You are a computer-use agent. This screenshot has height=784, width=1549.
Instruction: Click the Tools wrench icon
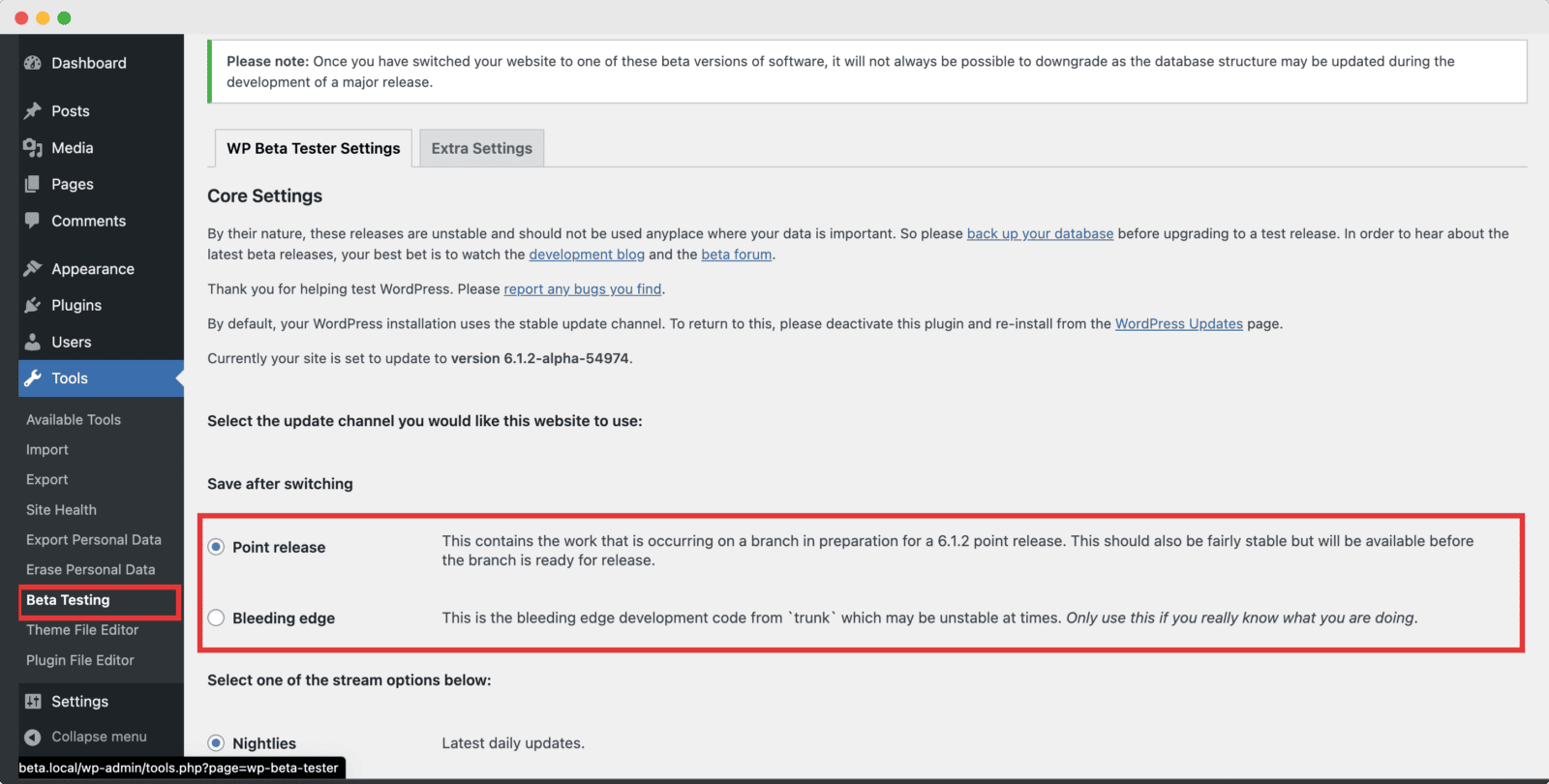[33, 378]
